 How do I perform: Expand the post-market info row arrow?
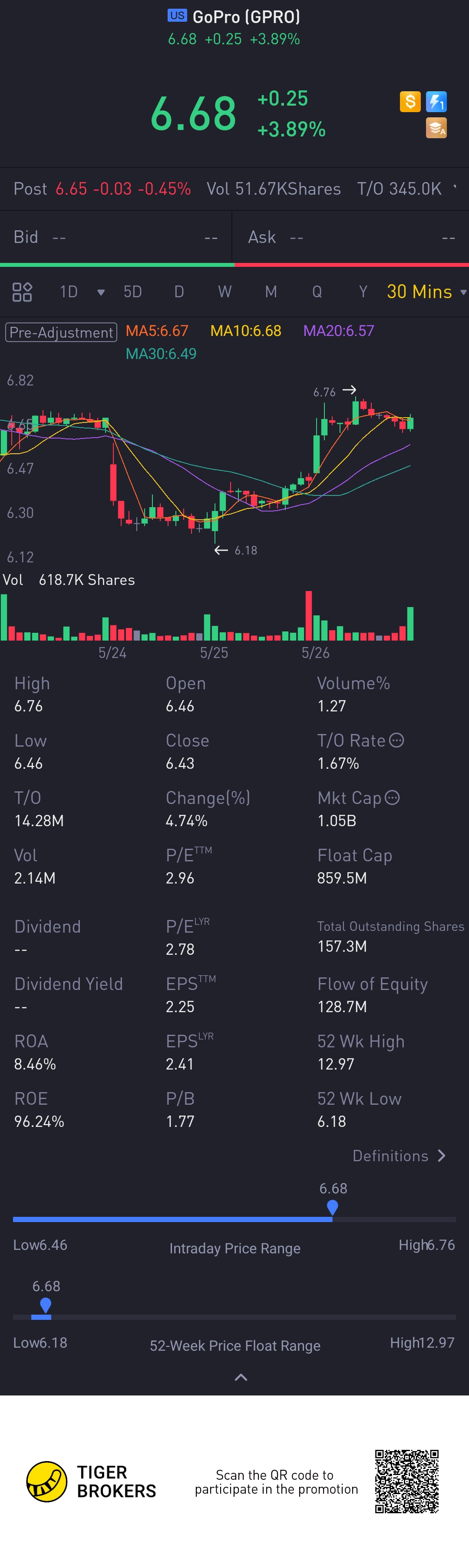tap(455, 189)
